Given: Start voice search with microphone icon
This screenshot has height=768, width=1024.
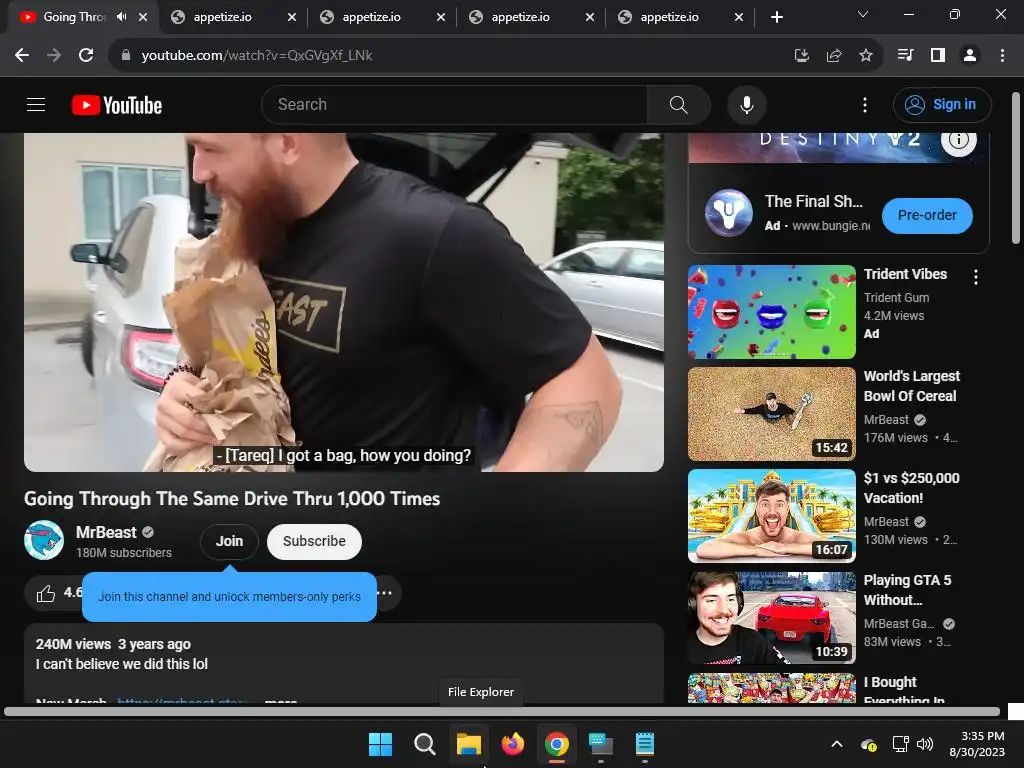Looking at the screenshot, I should (x=746, y=104).
